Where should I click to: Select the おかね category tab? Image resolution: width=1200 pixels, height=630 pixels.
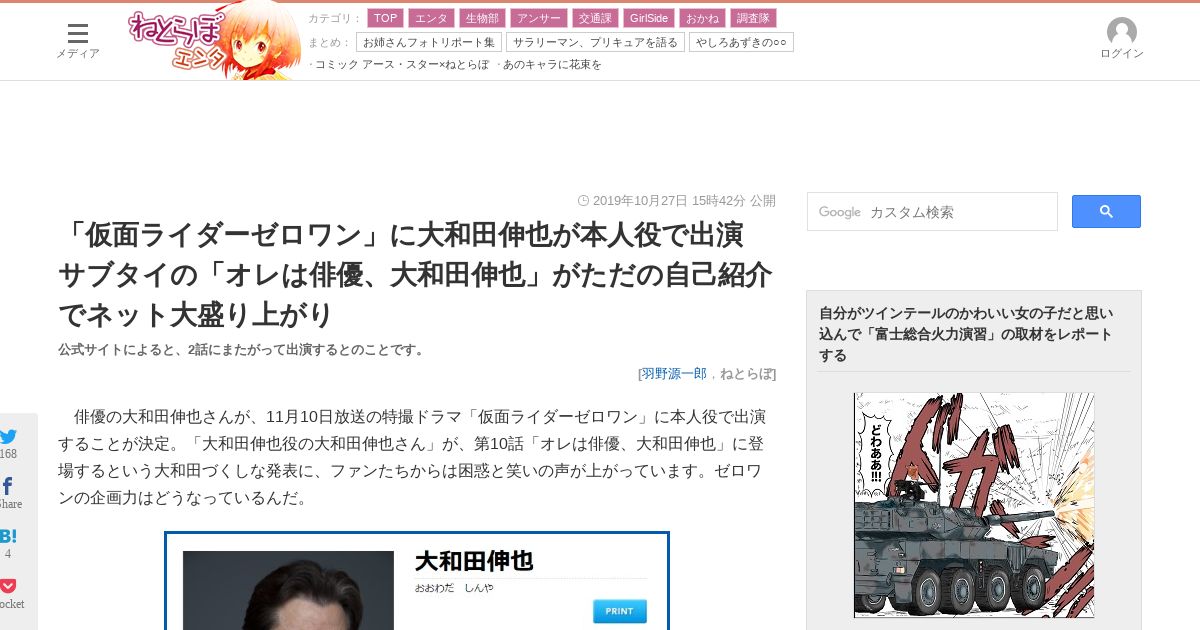pos(703,18)
